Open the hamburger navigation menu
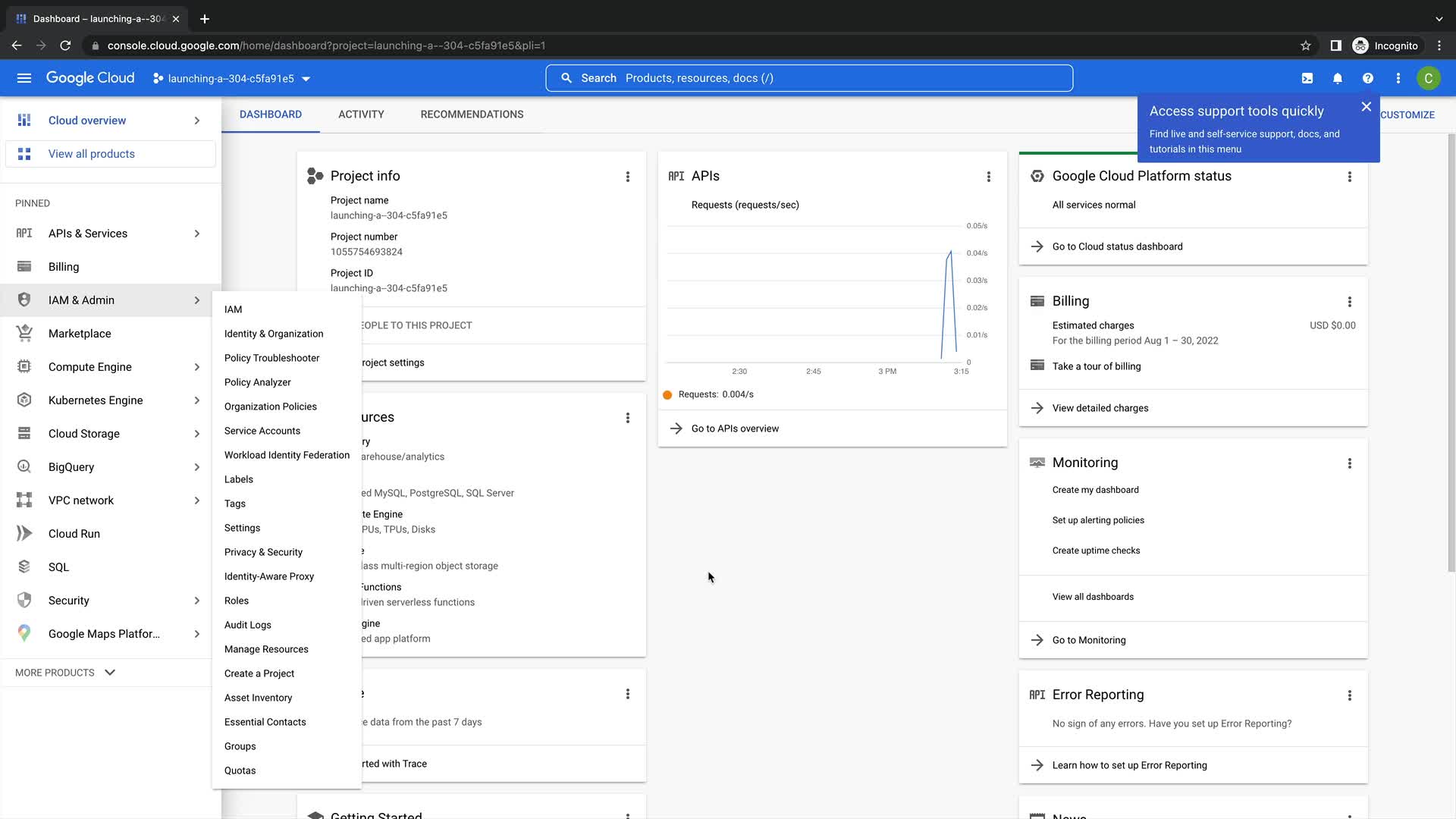The image size is (1456, 819). pyautogui.click(x=24, y=78)
